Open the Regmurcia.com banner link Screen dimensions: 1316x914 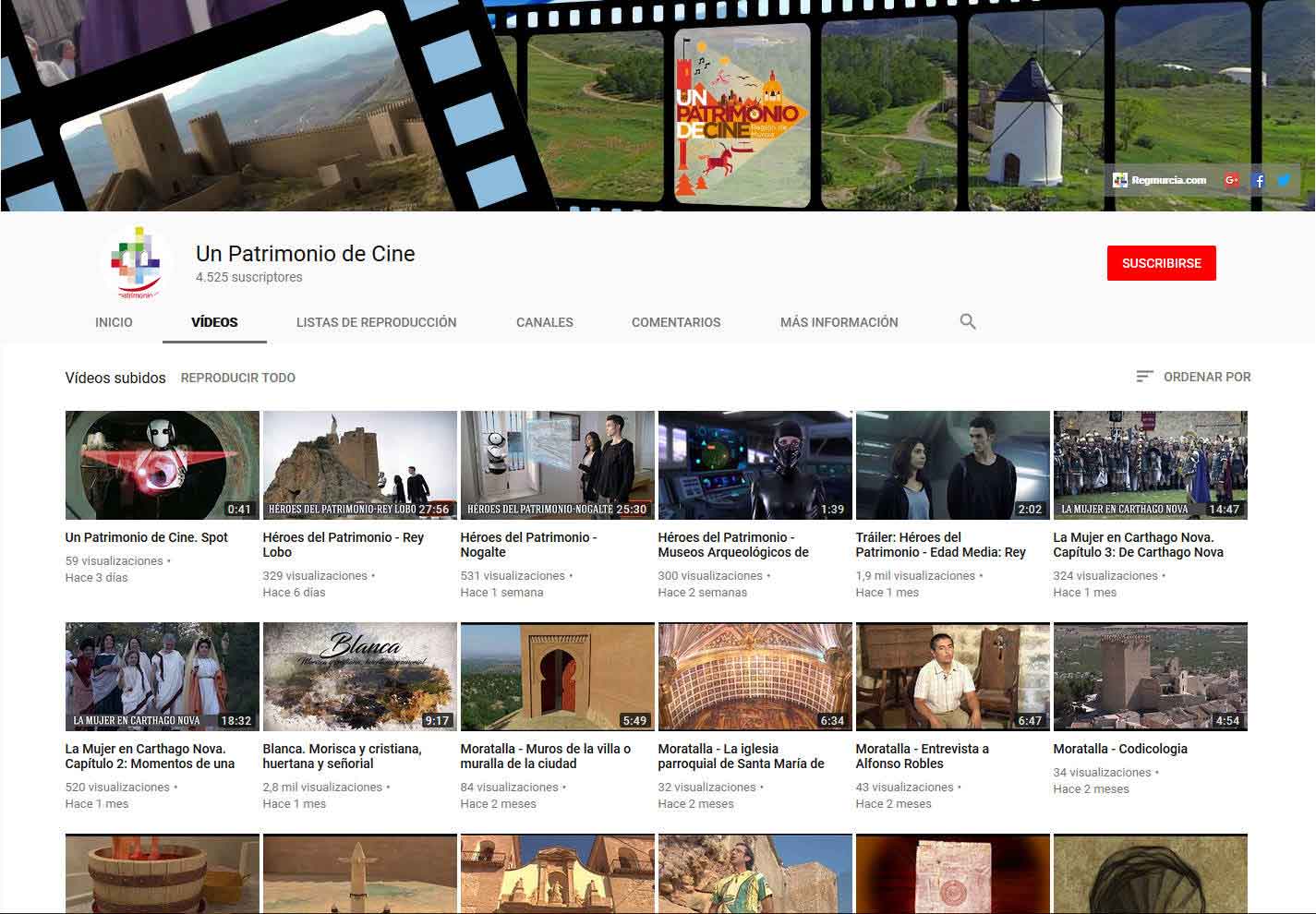(x=1160, y=180)
